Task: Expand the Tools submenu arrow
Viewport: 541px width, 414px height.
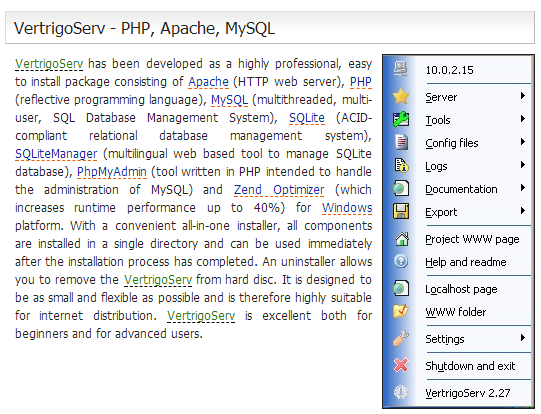Action: [523, 119]
